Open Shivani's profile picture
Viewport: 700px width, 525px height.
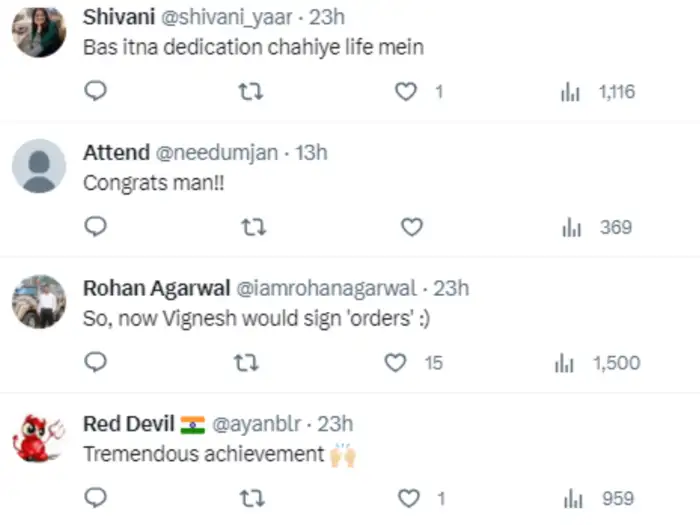pos(39,31)
